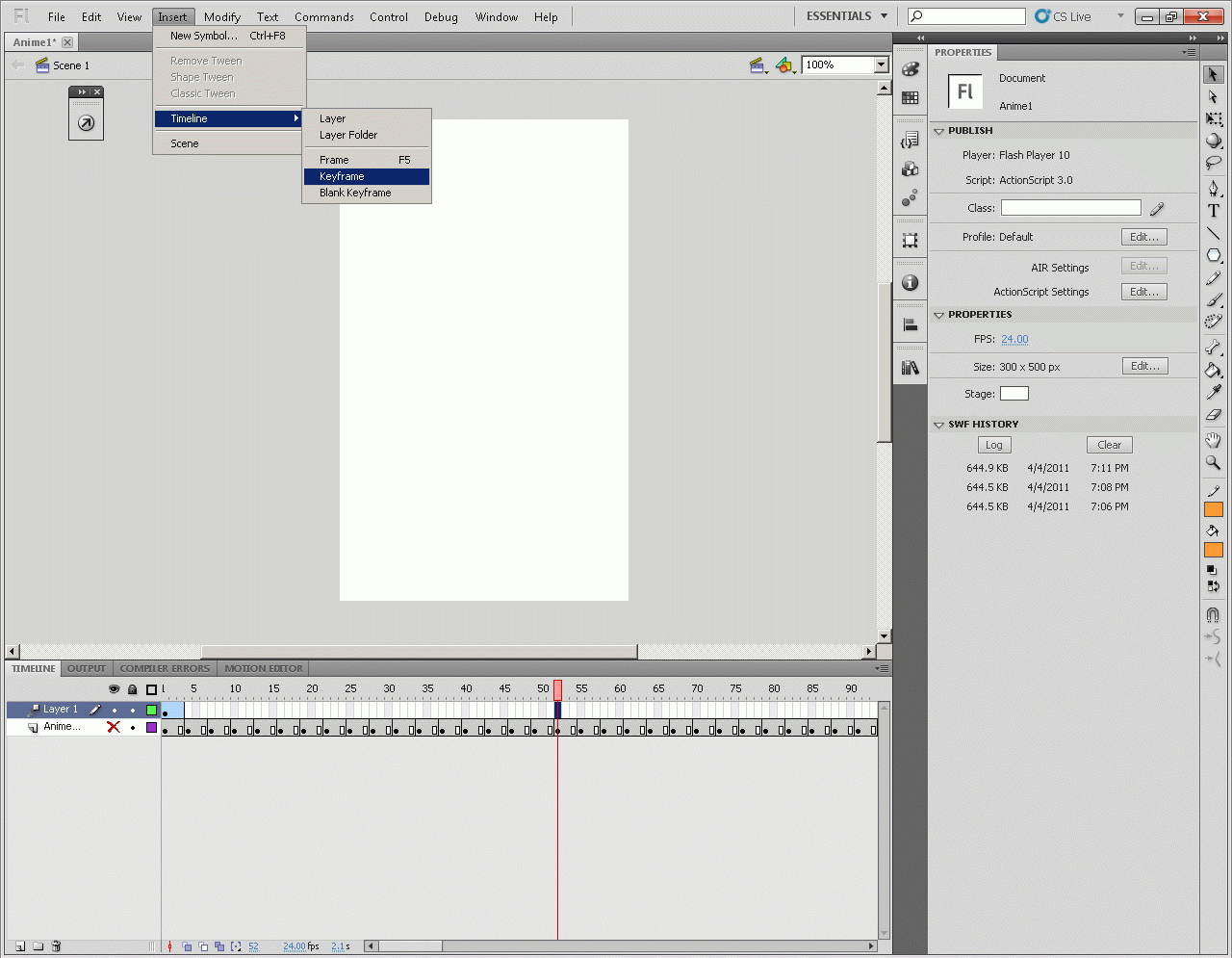Click the Clear button in SWF History
1232x958 pixels.
1110,445
